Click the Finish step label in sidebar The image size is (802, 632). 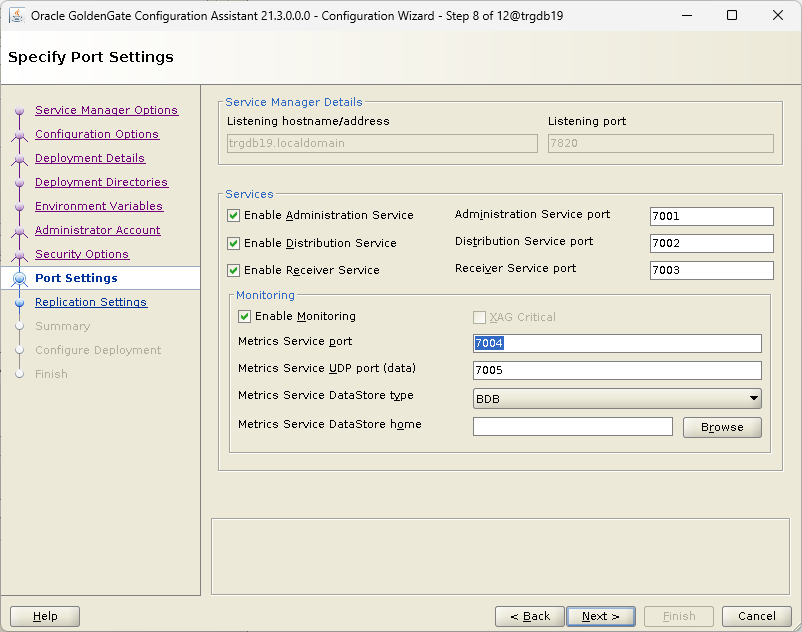51,374
